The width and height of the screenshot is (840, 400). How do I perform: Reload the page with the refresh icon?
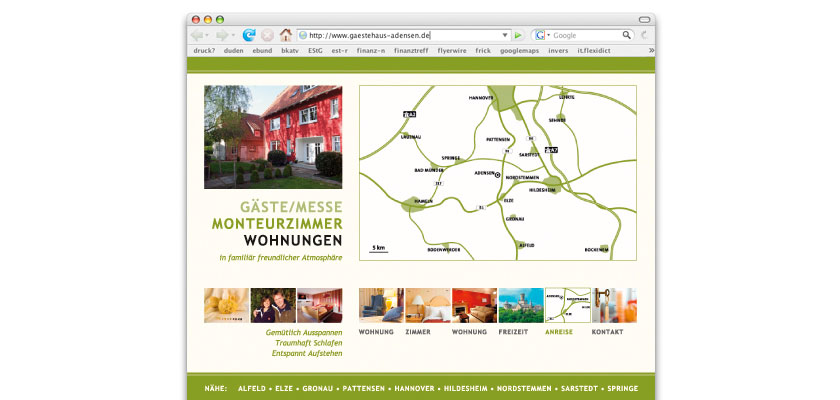(249, 35)
